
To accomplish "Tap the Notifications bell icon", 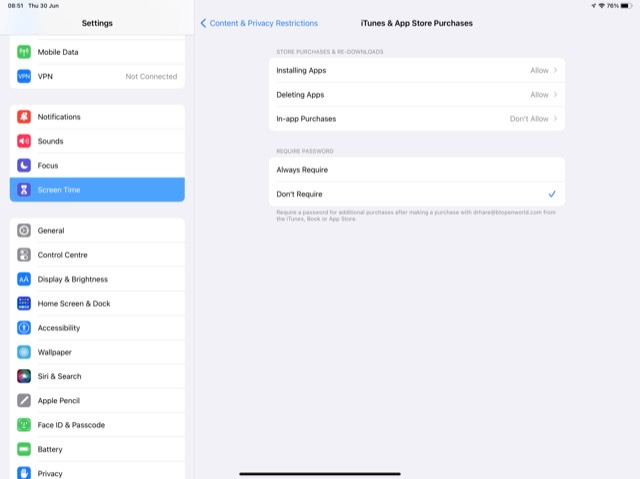I will pyautogui.click(x=24, y=117).
